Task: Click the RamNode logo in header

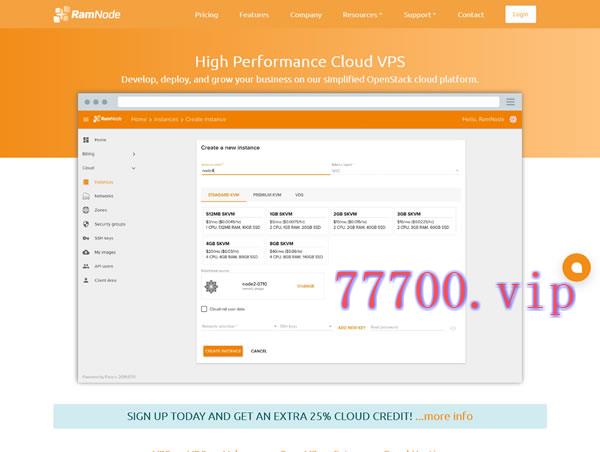Action: coord(87,15)
